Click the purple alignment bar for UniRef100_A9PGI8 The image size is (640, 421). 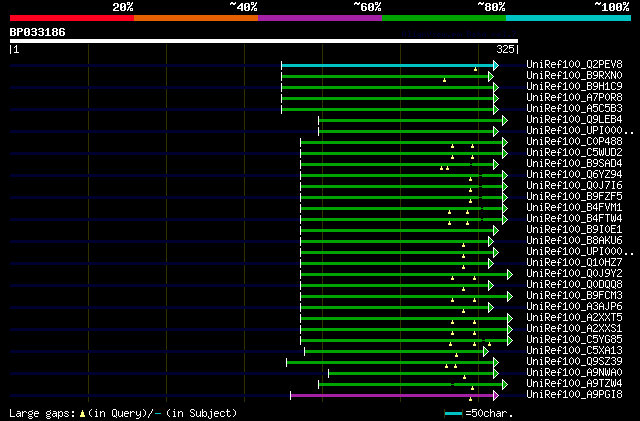(x=392, y=395)
